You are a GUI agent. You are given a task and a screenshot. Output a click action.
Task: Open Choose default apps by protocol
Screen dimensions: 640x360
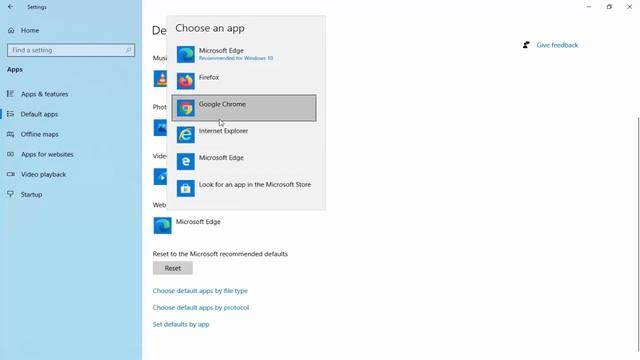[201, 307]
